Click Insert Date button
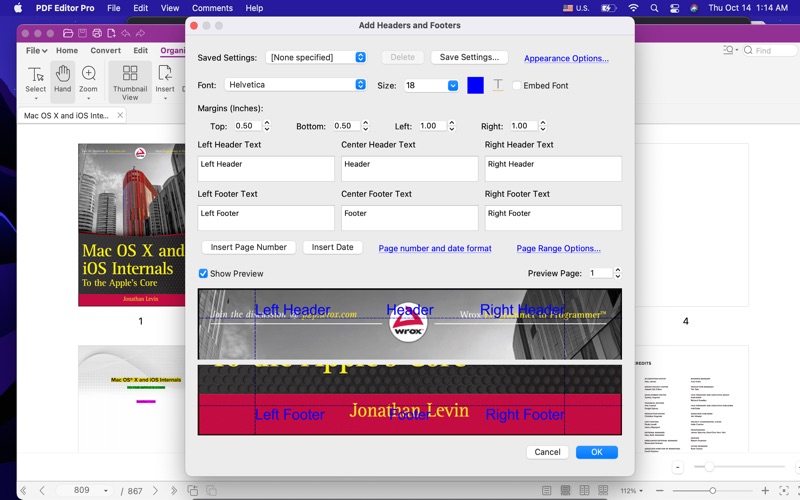 (333, 247)
